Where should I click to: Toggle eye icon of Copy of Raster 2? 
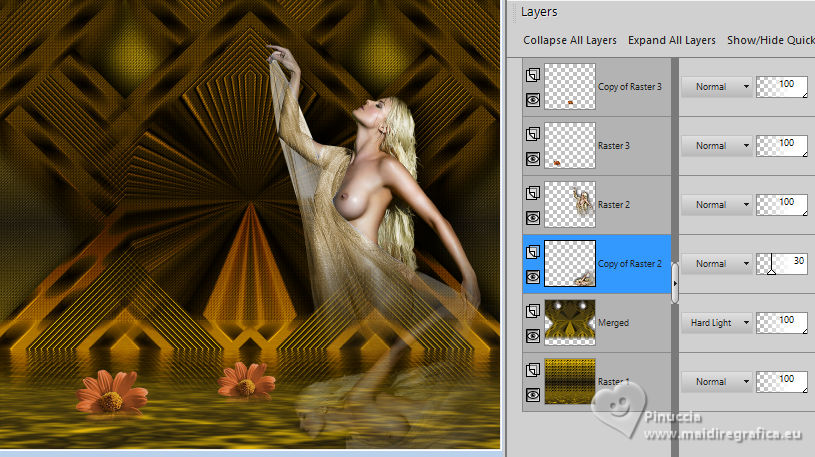pos(533,277)
